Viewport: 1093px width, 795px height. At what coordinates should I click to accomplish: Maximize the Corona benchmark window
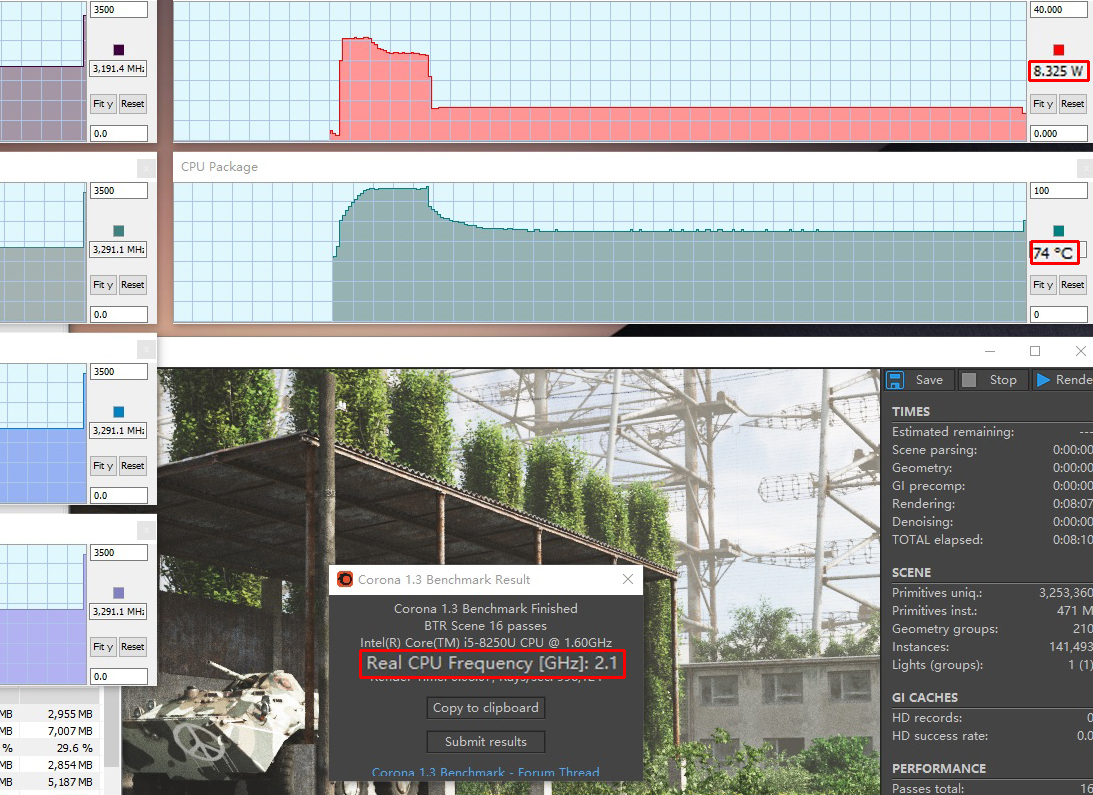tap(1035, 351)
